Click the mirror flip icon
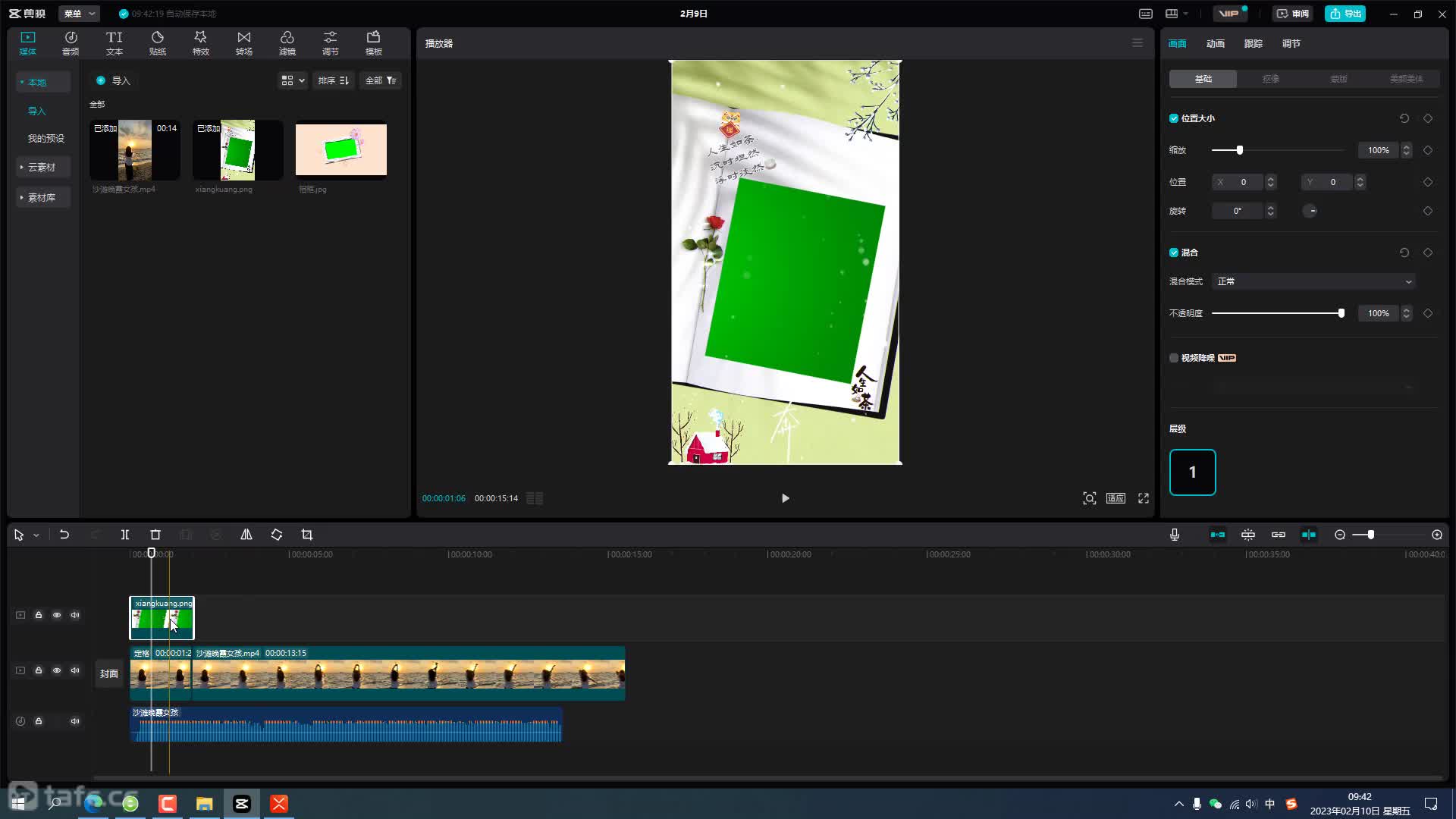Image resolution: width=1456 pixels, height=819 pixels. (x=246, y=535)
